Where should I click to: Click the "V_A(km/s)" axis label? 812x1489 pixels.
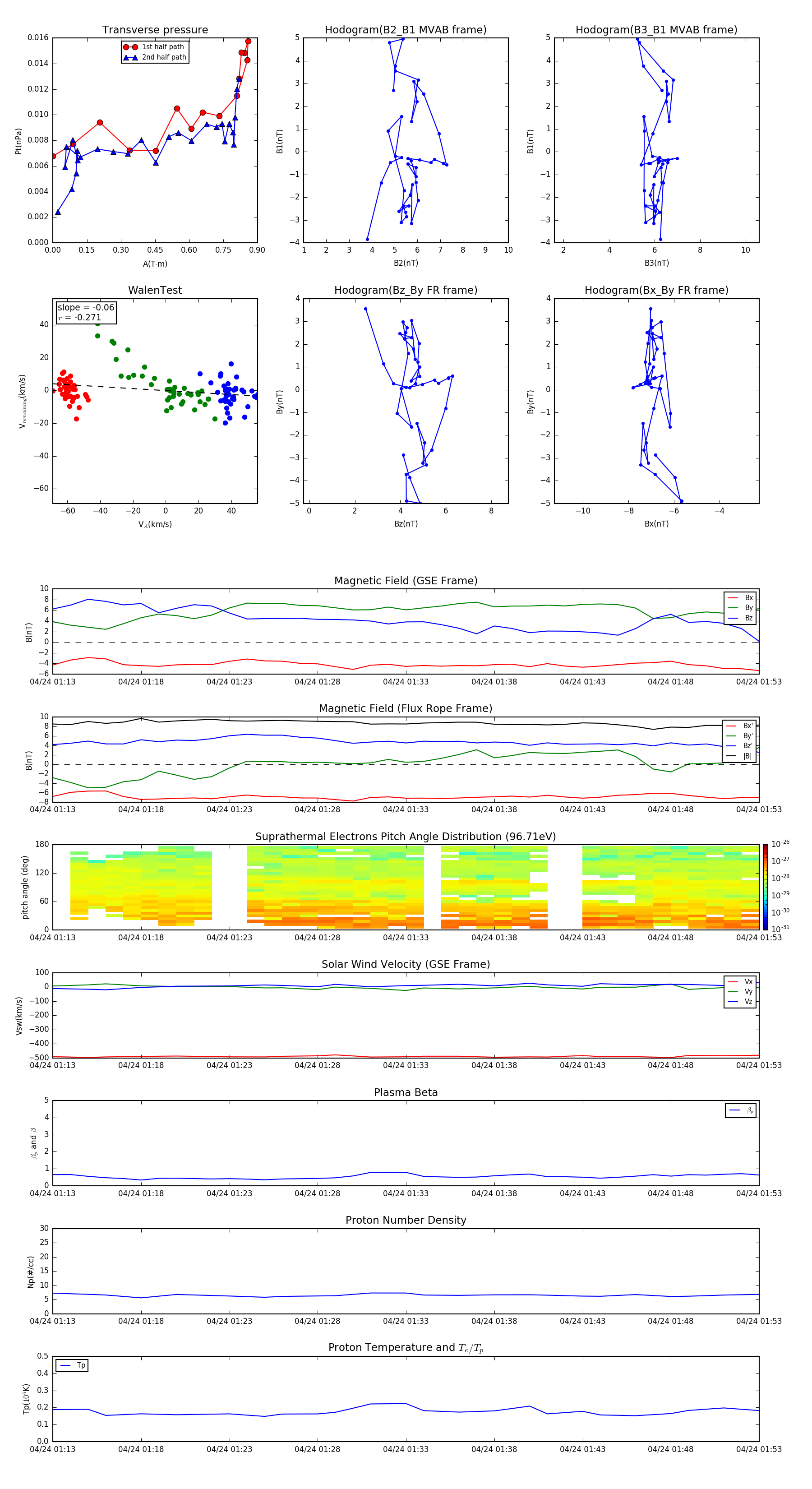coord(155,524)
